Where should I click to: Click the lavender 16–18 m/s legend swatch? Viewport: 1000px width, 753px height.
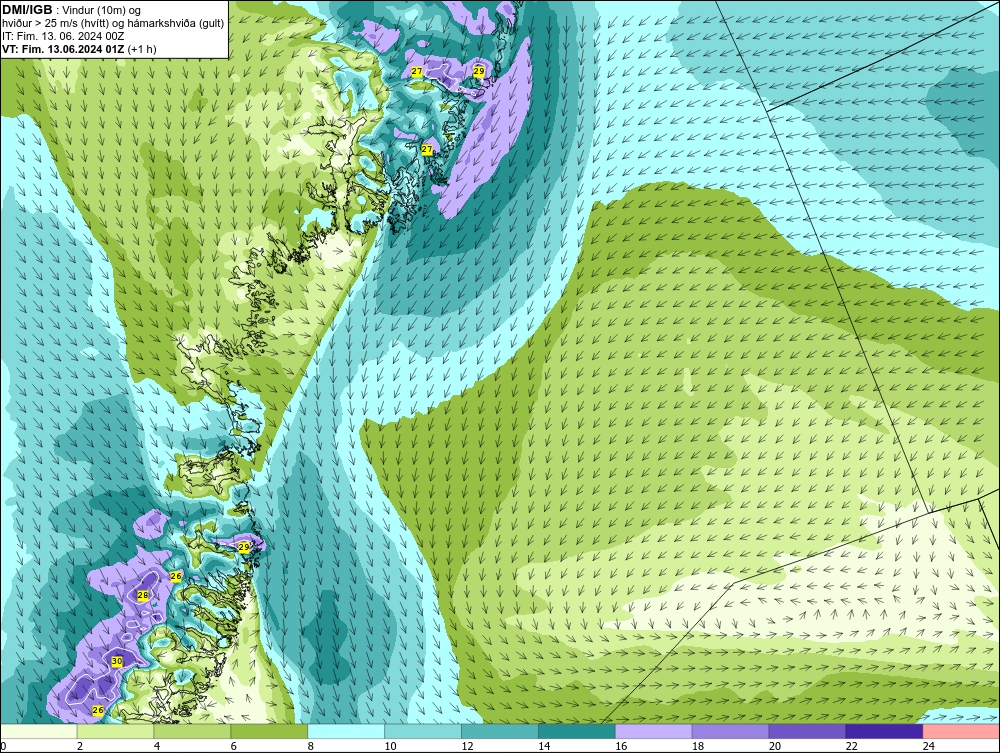coord(653,731)
